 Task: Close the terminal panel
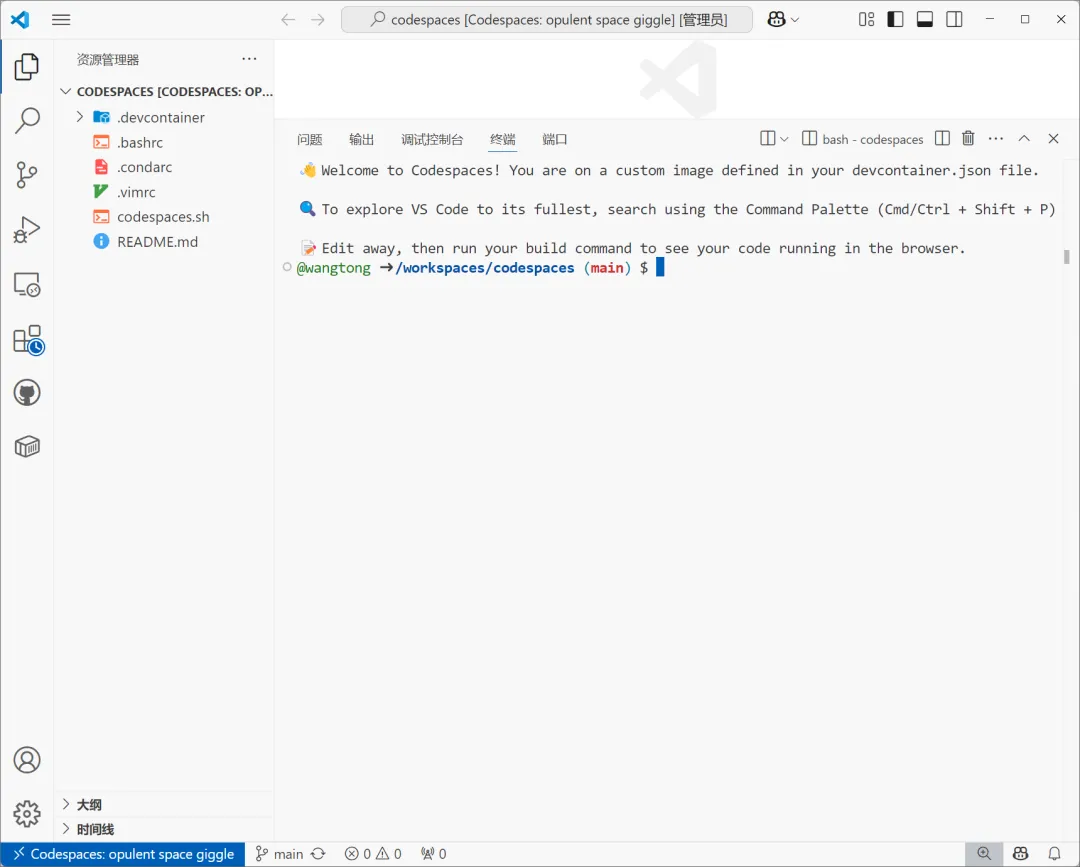pos(1053,138)
